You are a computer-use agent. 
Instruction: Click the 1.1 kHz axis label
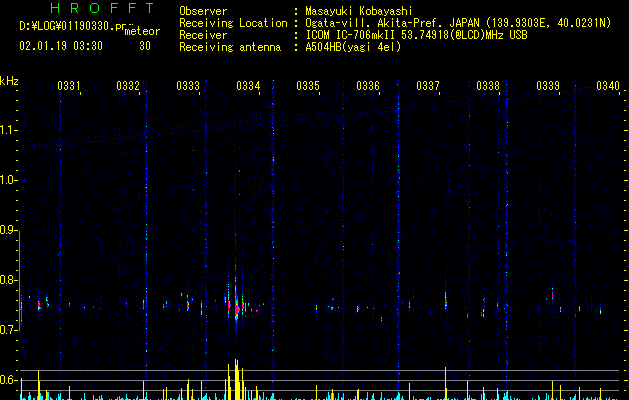[8, 130]
